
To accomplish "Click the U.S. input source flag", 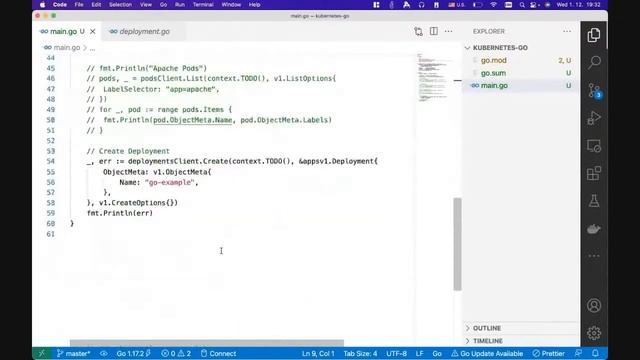I will (x=457, y=5).
